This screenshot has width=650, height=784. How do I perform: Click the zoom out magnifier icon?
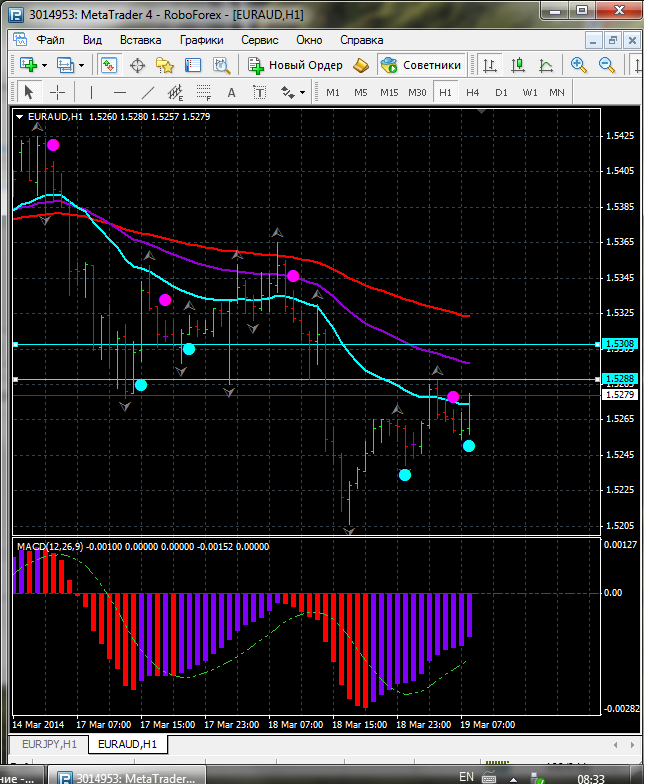tap(606, 65)
